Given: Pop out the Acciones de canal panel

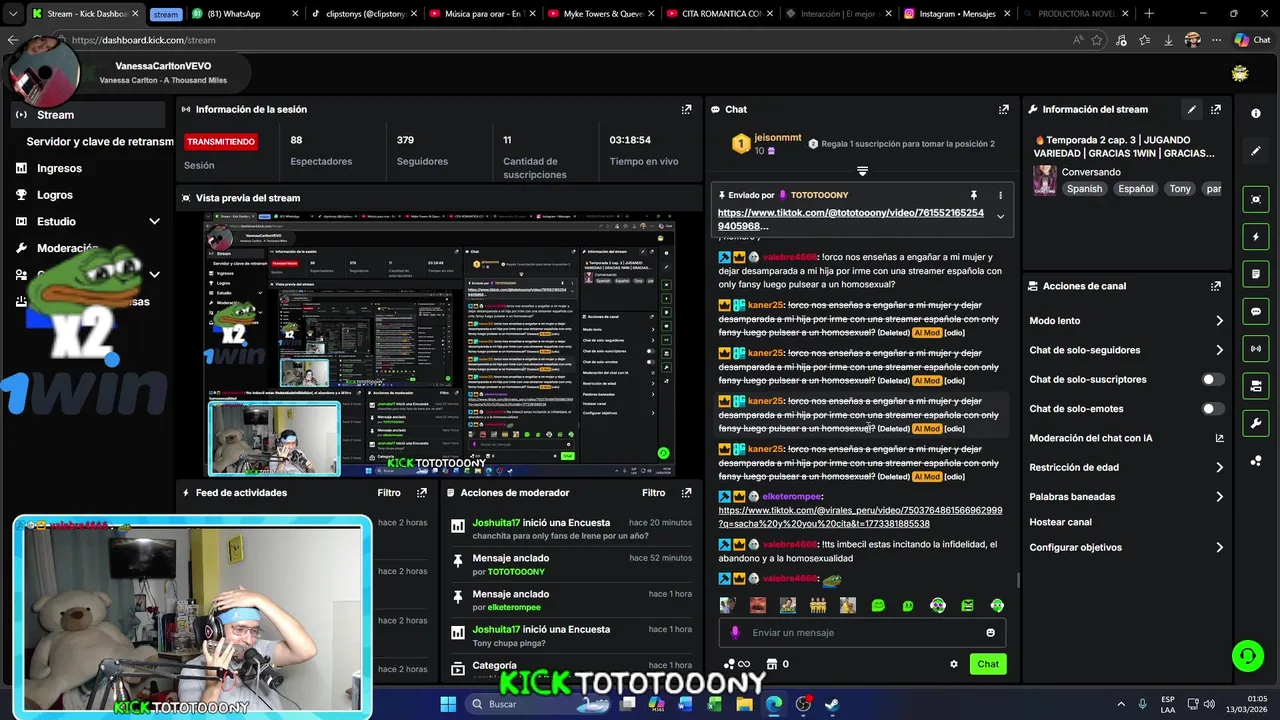Looking at the screenshot, I should click(1215, 286).
